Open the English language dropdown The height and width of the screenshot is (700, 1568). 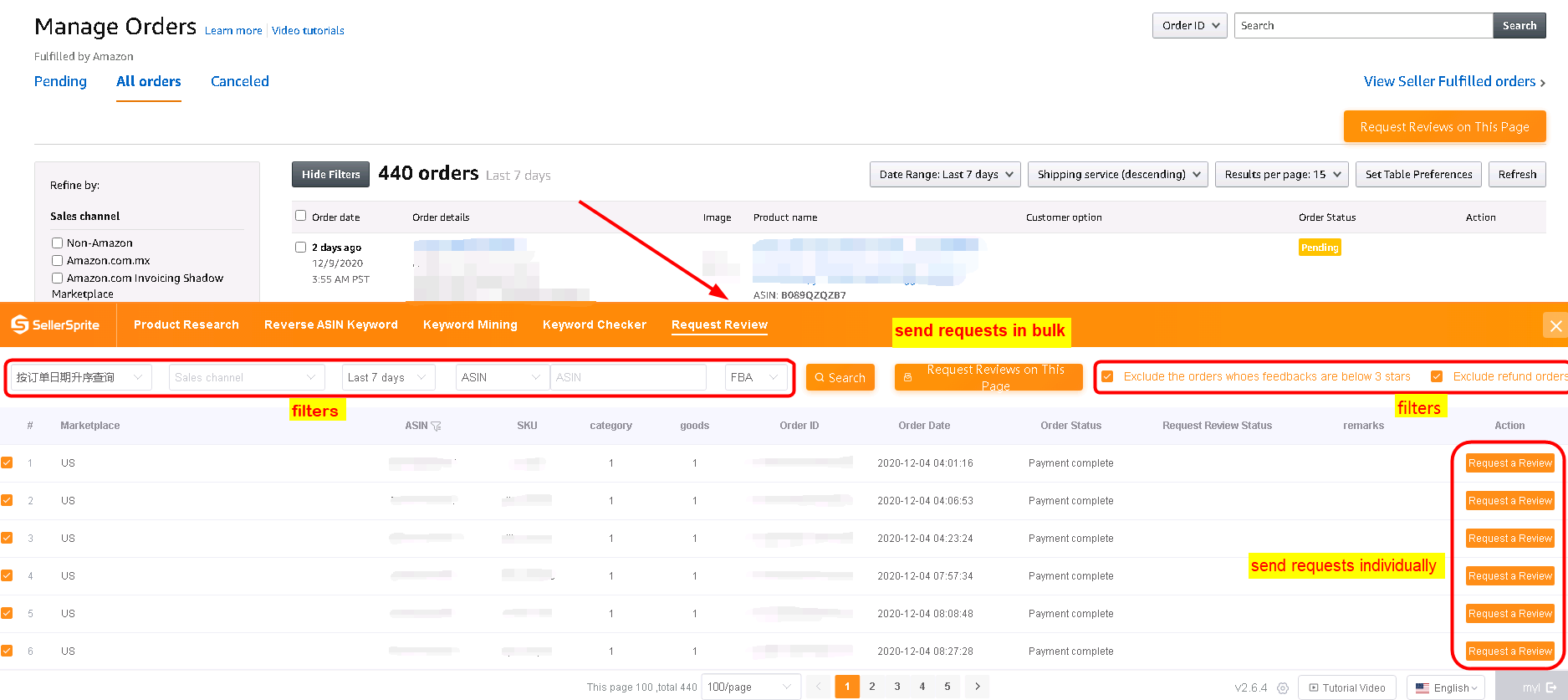(x=1446, y=687)
